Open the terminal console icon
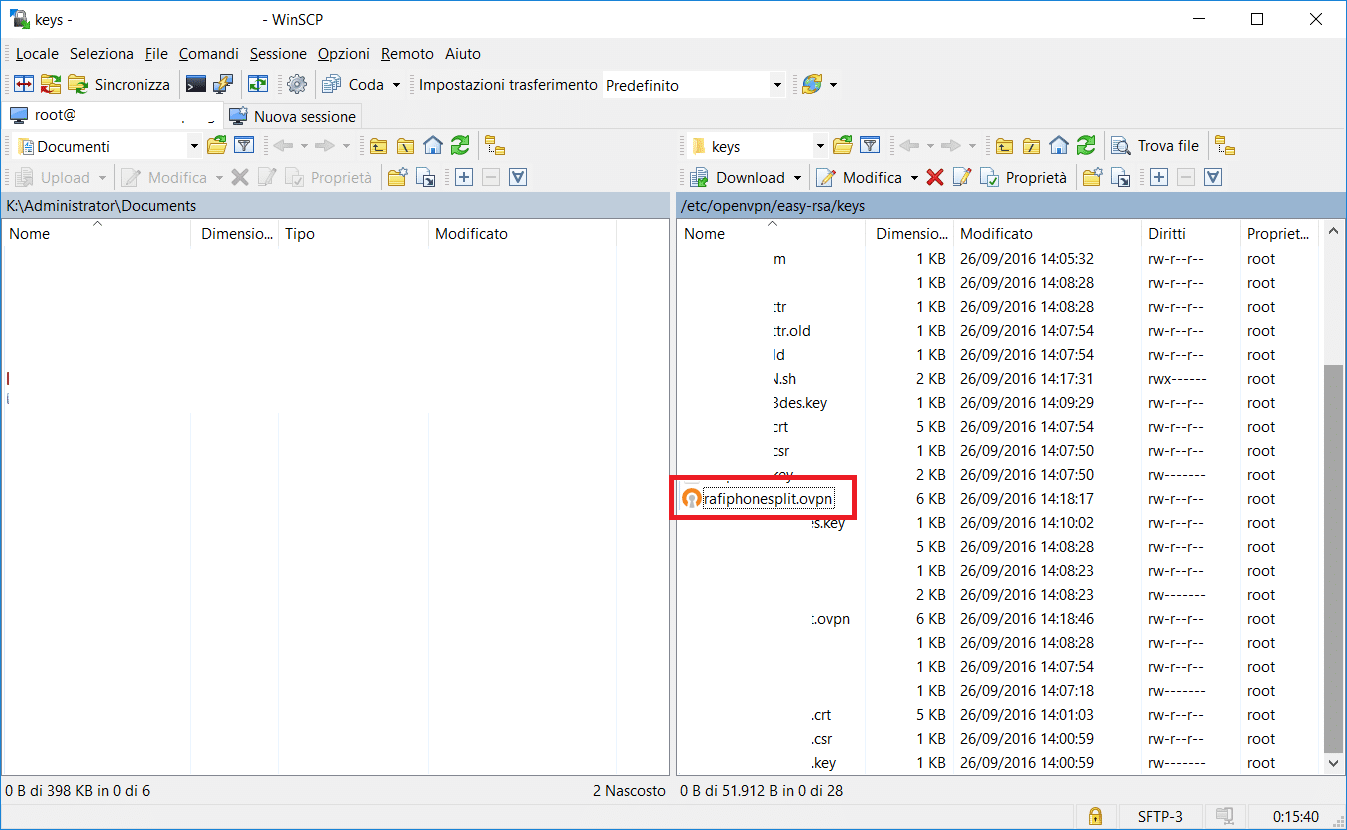1347x830 pixels. click(196, 85)
